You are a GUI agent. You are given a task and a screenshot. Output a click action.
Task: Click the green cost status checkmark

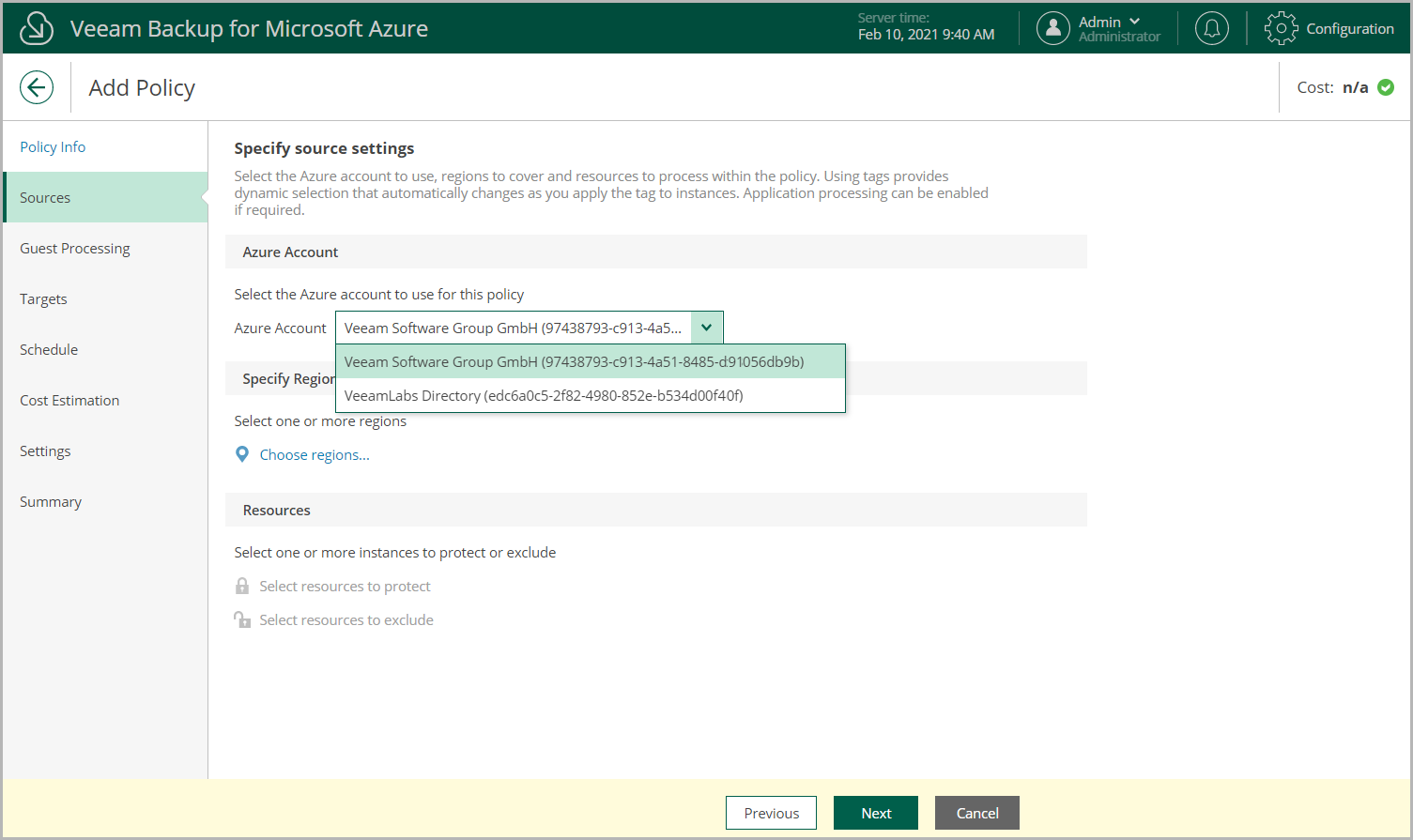tap(1386, 87)
